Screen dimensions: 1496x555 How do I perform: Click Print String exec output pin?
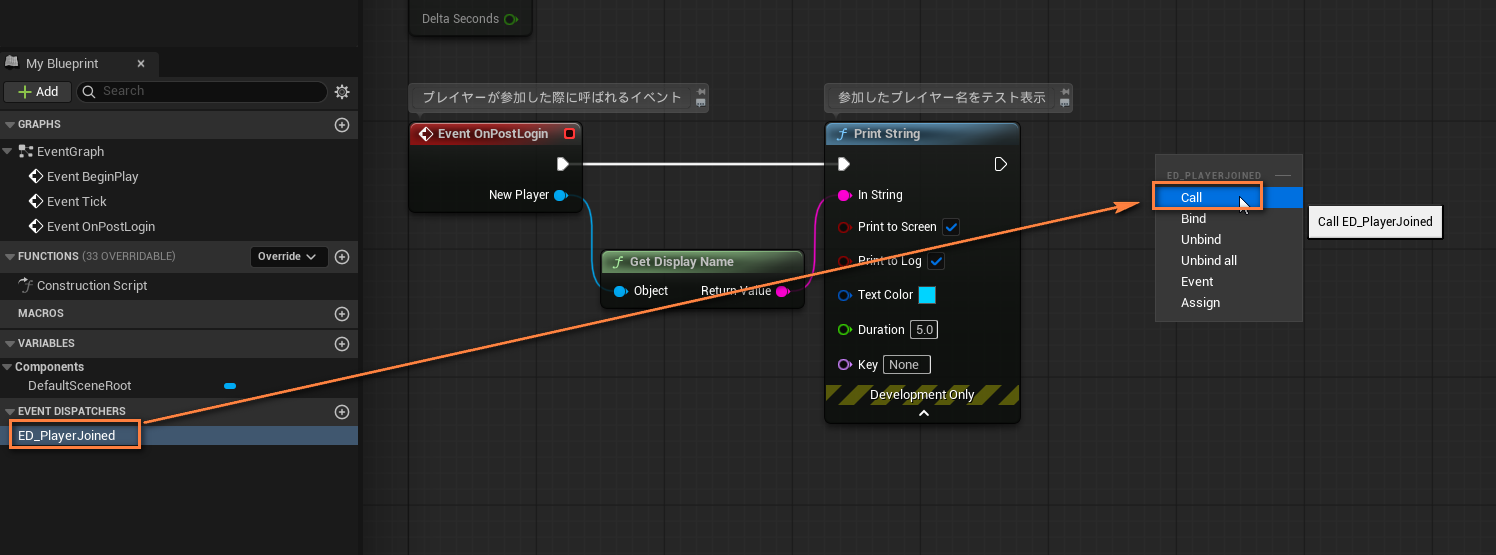point(1001,164)
